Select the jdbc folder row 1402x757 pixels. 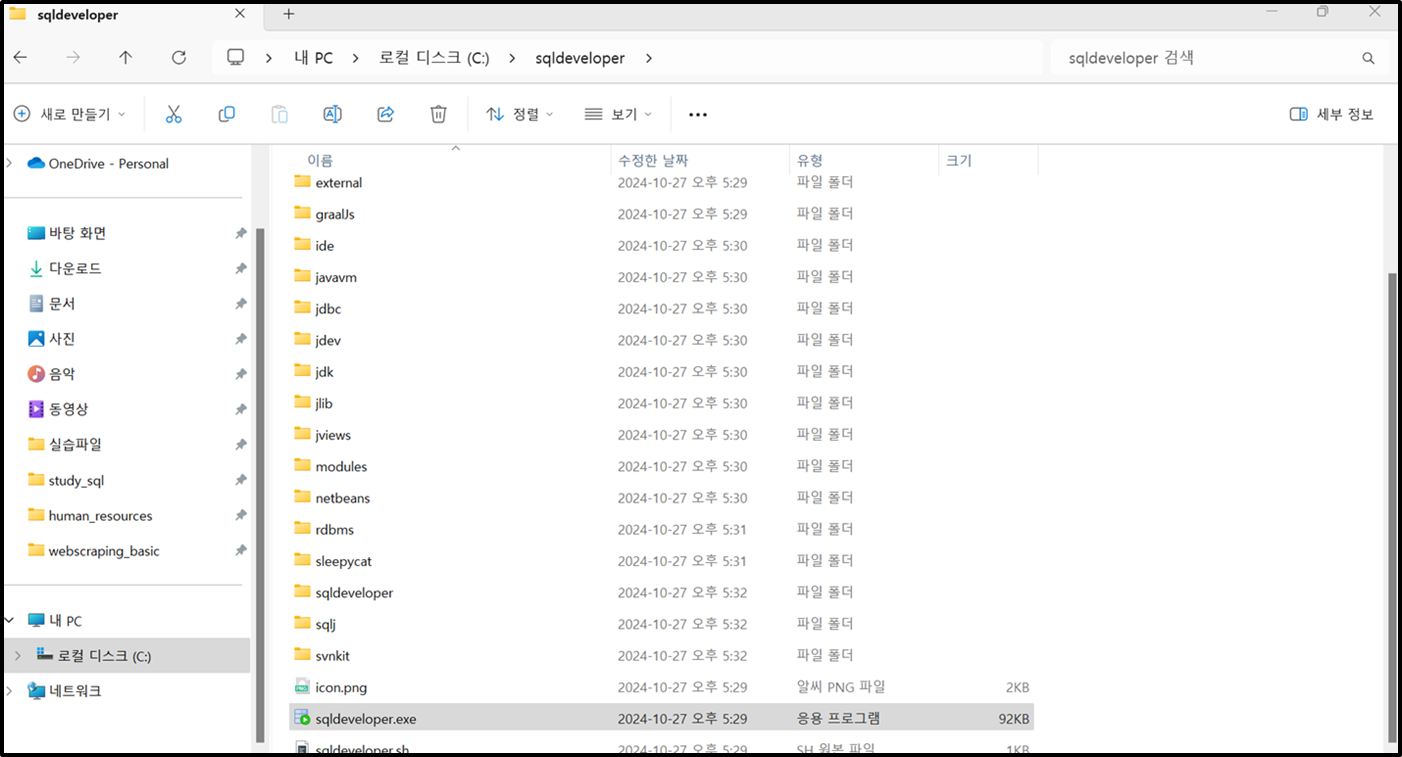pyautogui.click(x=663, y=308)
